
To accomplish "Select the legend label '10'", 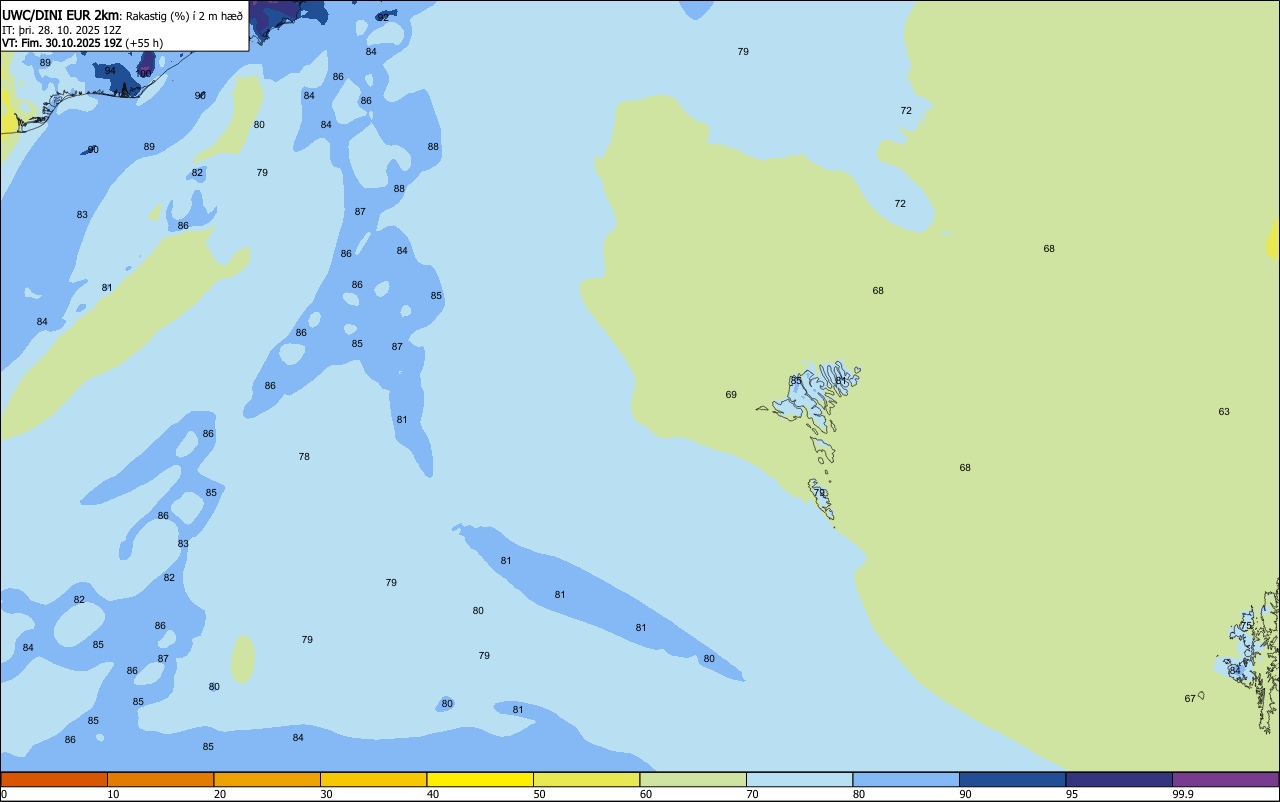I will pos(114,794).
